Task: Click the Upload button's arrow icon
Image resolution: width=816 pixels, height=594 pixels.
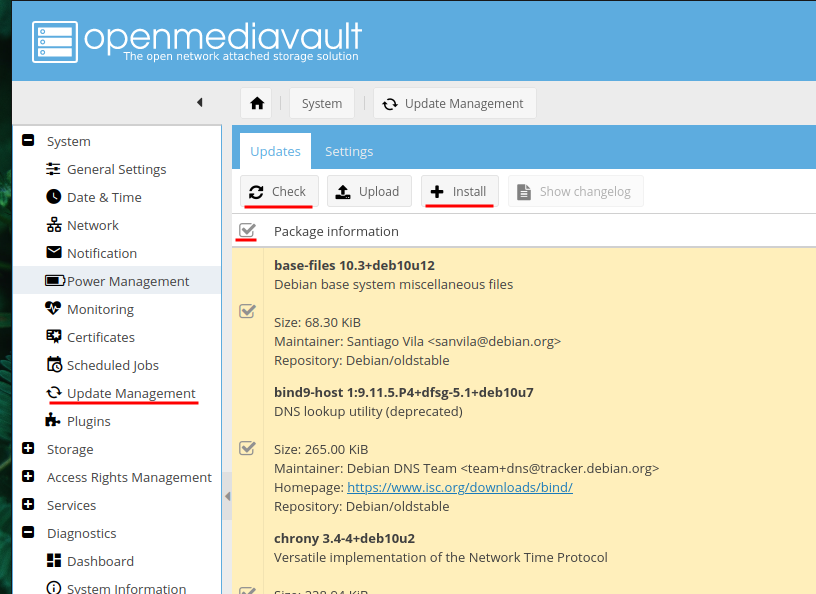Action: coord(342,192)
